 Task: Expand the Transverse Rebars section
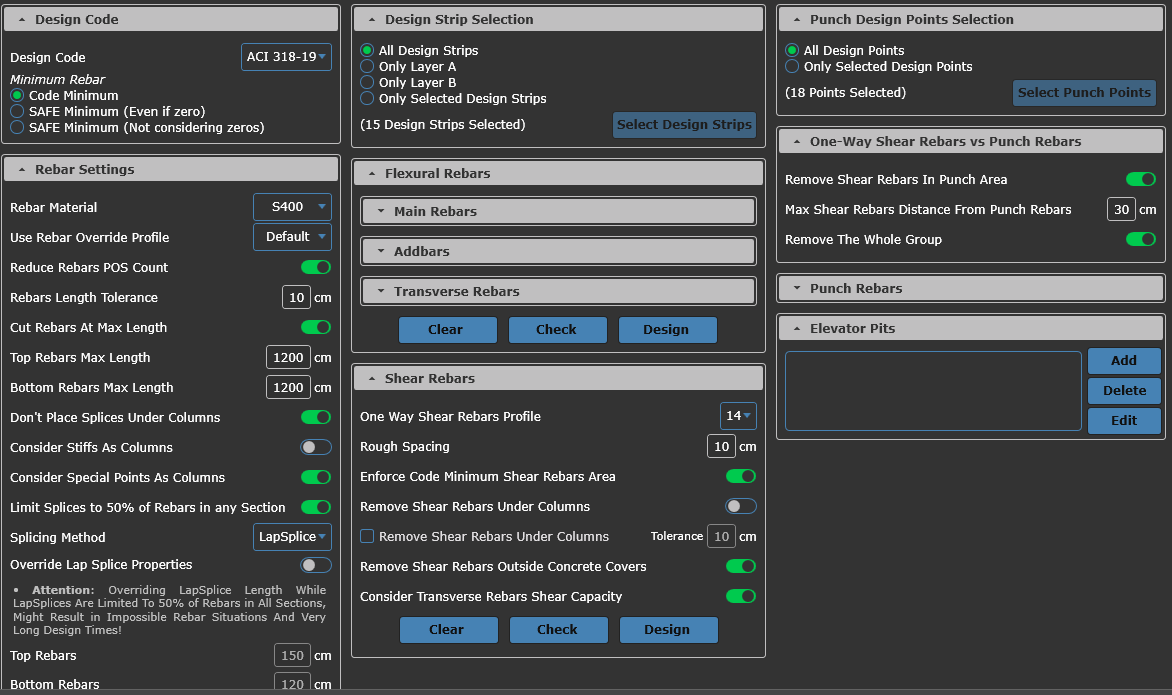pyautogui.click(x=558, y=291)
